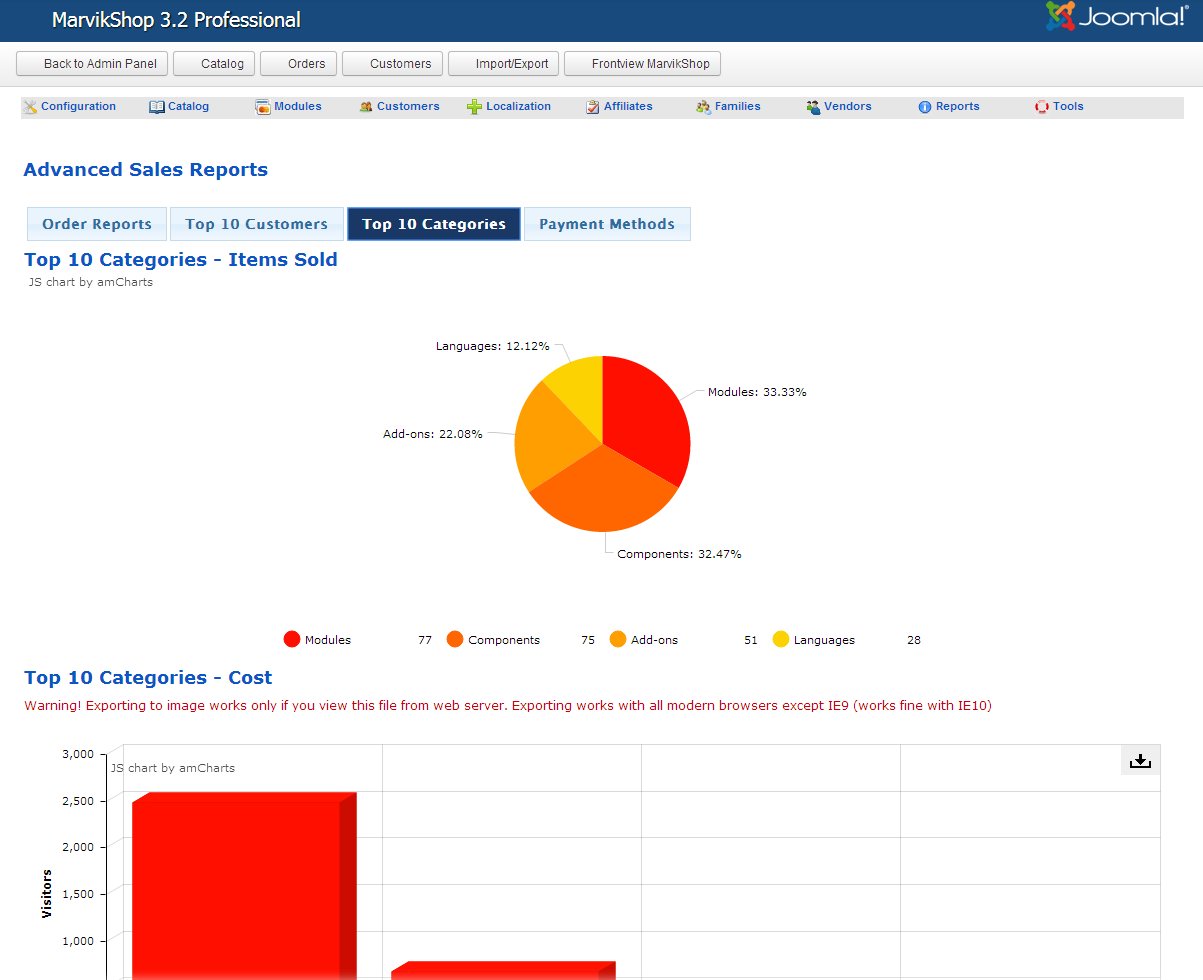Click the 1,000 axis label

(77, 941)
